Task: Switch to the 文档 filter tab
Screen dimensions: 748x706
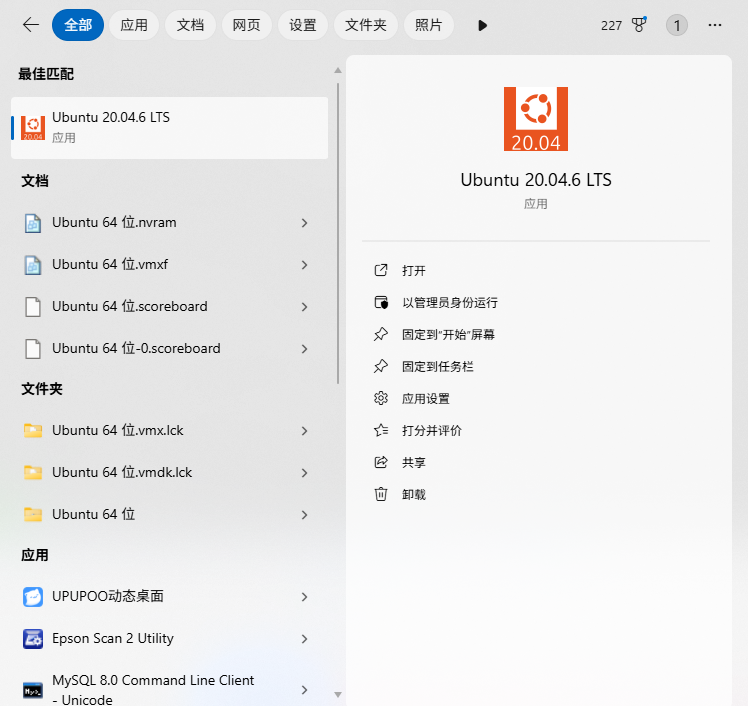Action: coord(190,25)
